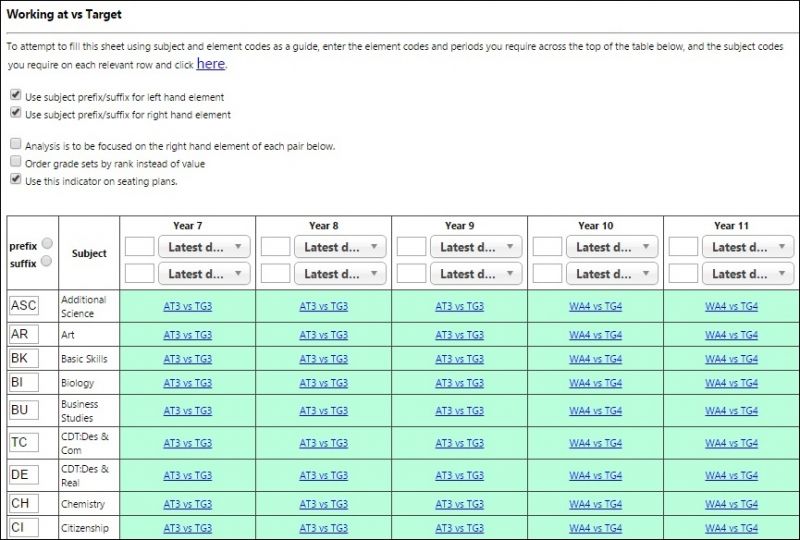Click the DE subject code field
This screenshot has height=540, width=800.
tap(24, 475)
